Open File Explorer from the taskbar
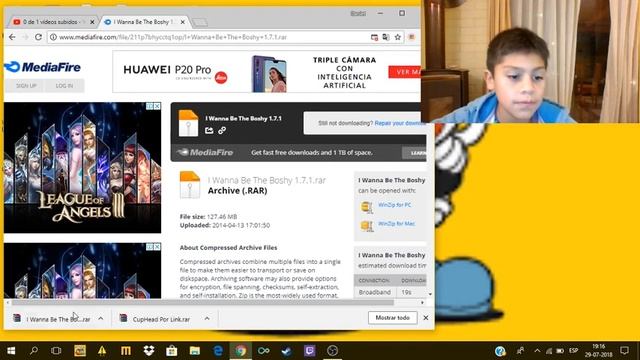The image size is (640, 360). coord(195,351)
